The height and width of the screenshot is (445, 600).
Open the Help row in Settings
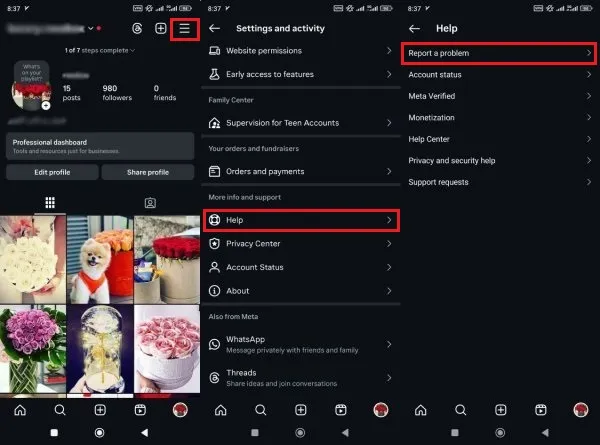click(301, 220)
